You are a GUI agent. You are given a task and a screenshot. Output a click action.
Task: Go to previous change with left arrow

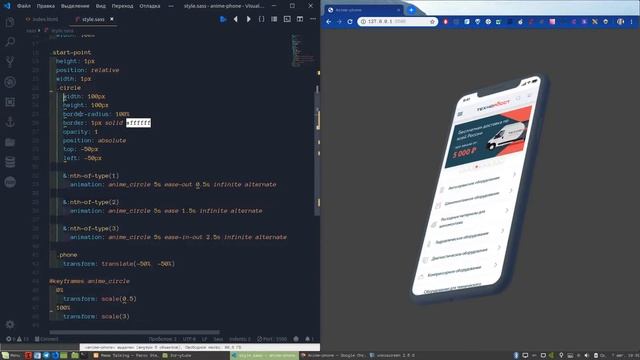pos(236,19)
